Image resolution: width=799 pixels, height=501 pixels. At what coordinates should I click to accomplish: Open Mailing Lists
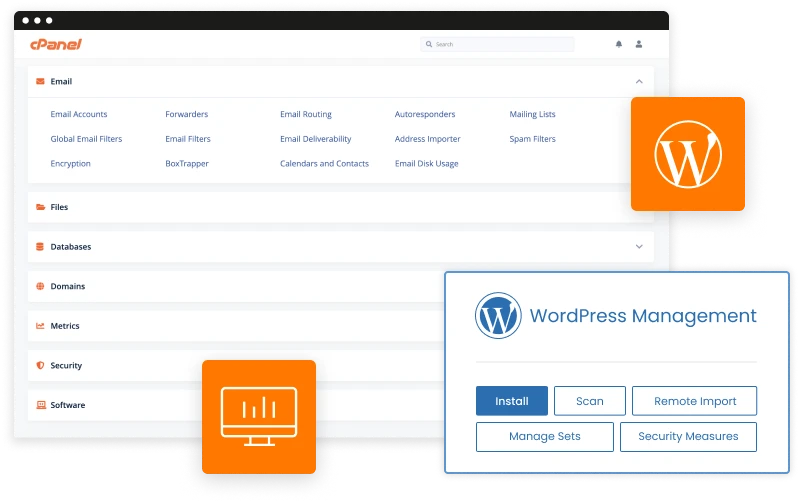pos(532,114)
